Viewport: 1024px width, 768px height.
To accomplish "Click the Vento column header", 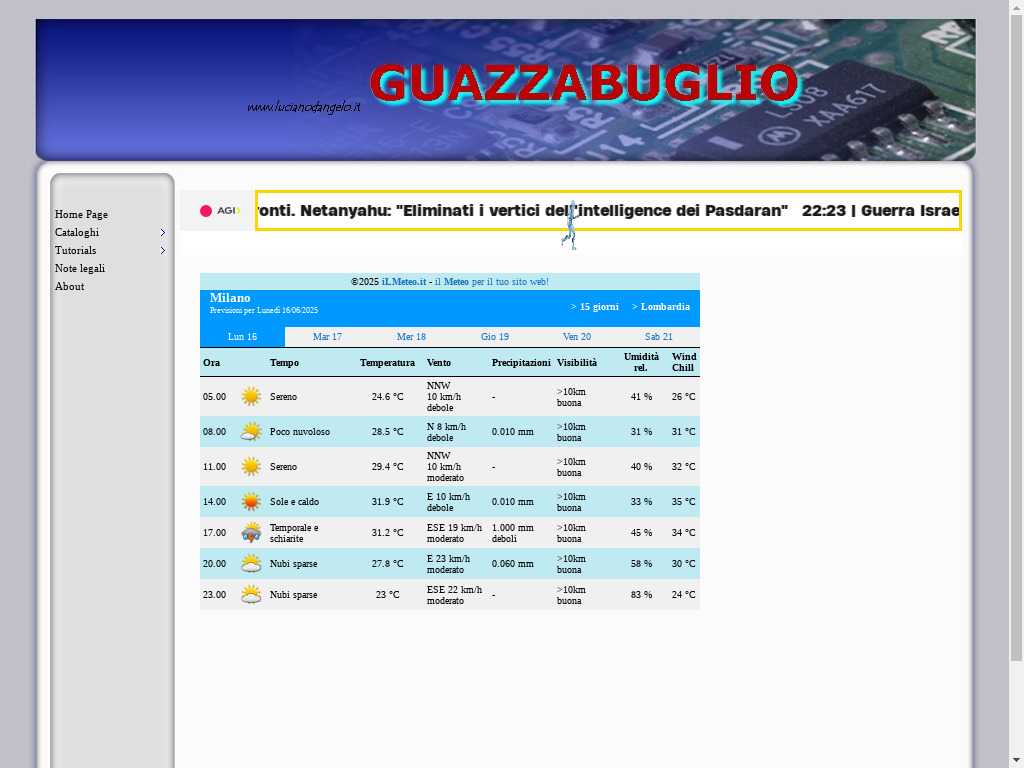I will coord(439,363).
